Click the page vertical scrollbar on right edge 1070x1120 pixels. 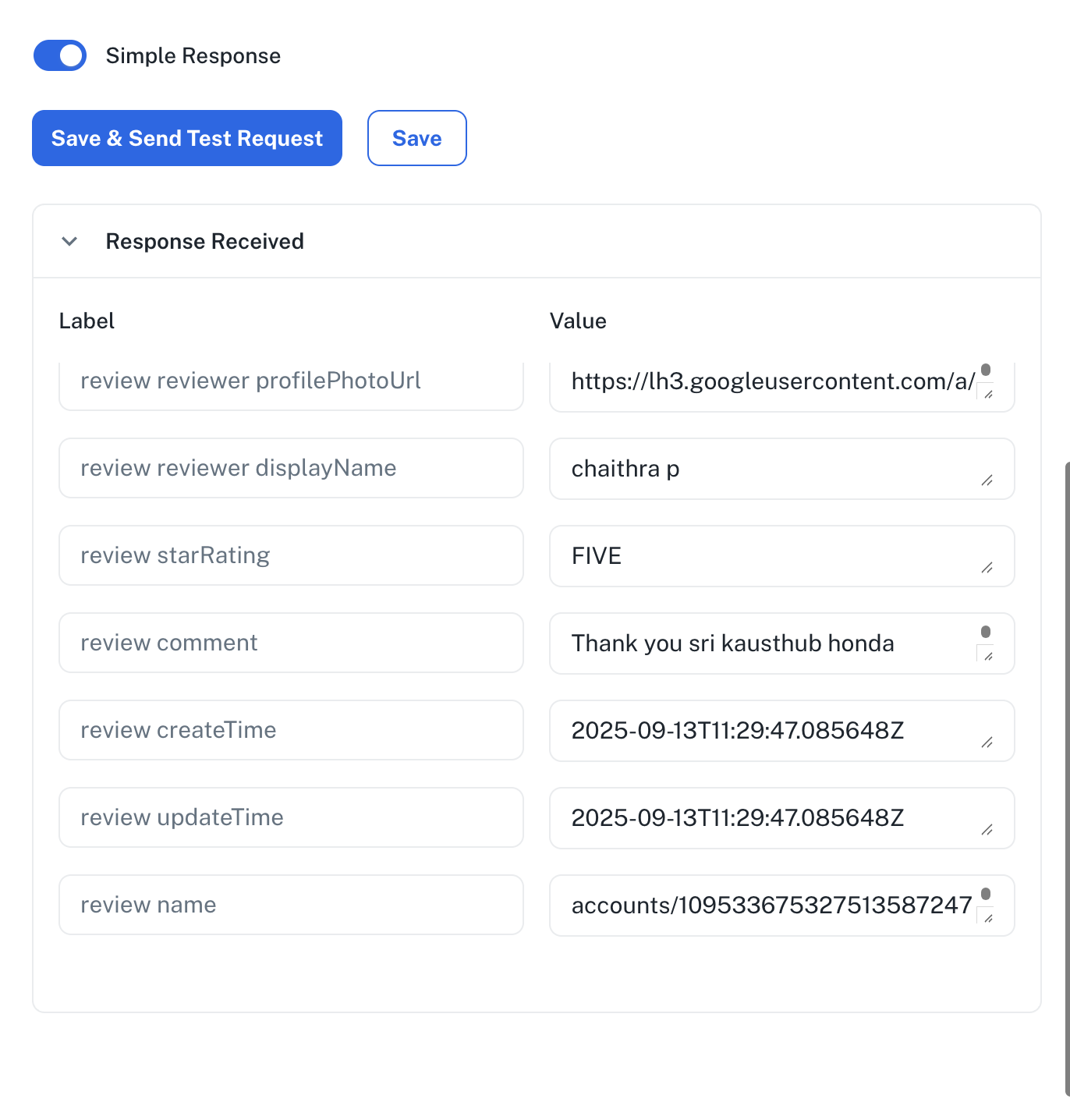1067,780
